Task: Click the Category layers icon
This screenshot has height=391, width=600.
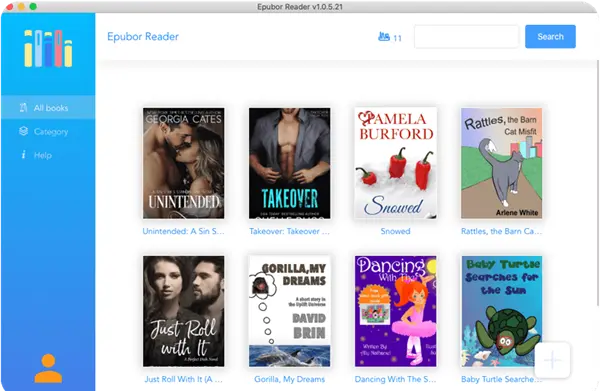Action: tap(23, 131)
